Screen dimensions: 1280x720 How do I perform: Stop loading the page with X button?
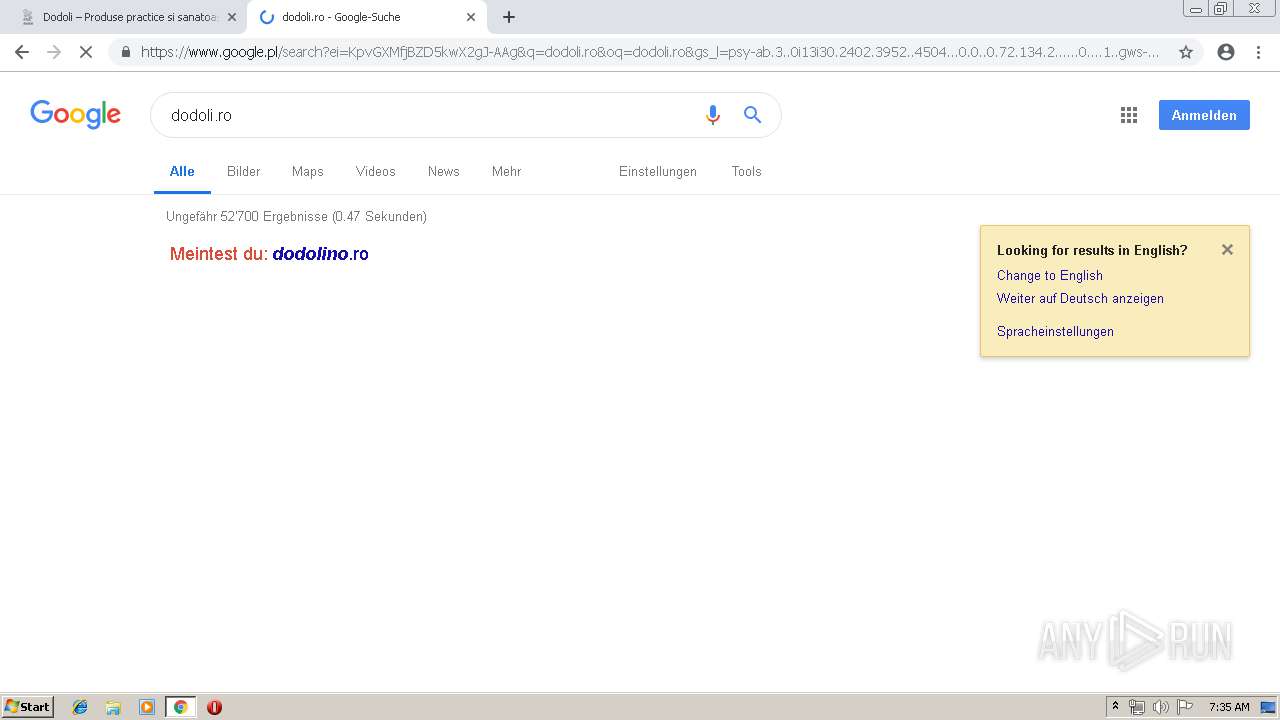pos(86,52)
